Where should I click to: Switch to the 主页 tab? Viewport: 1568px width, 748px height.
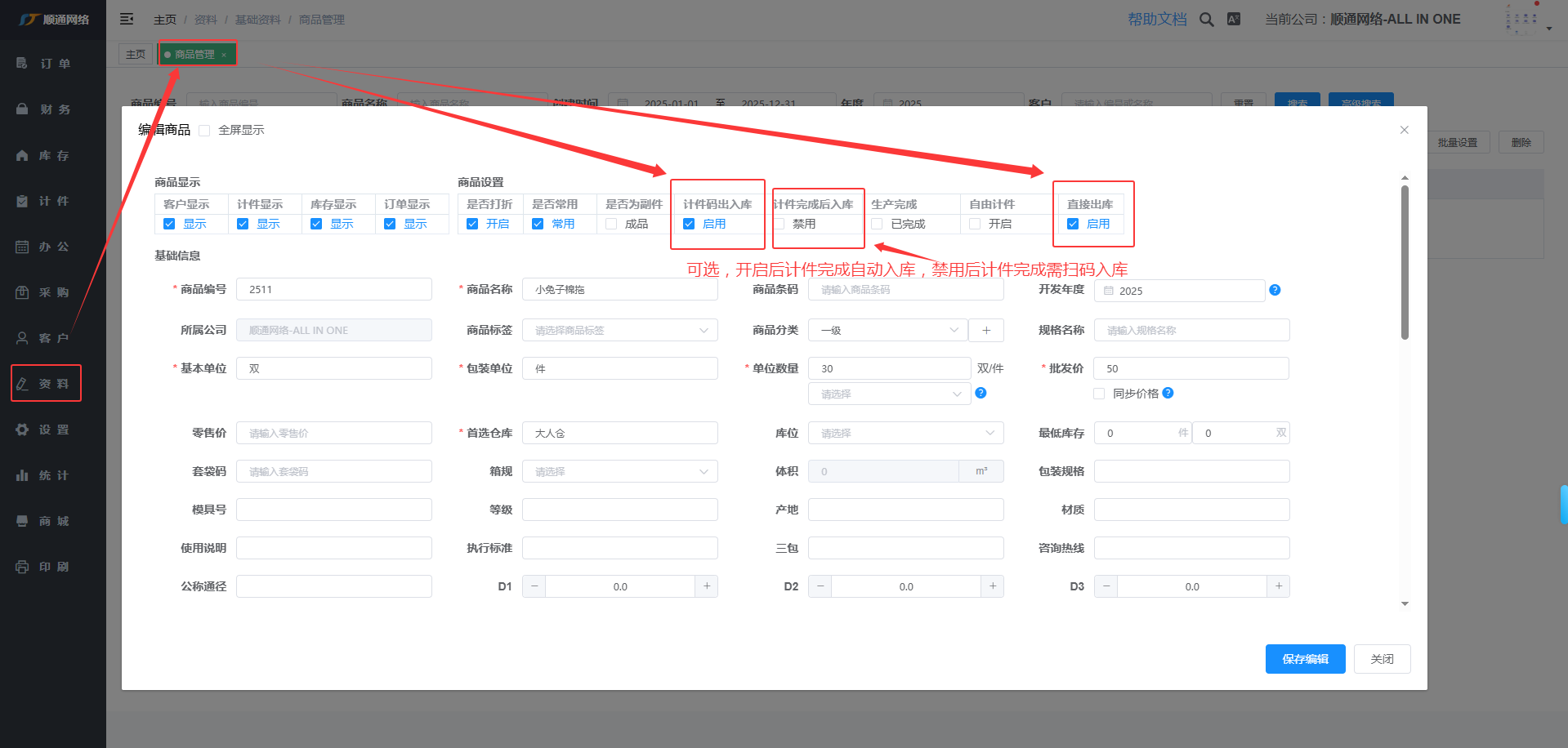(x=136, y=54)
